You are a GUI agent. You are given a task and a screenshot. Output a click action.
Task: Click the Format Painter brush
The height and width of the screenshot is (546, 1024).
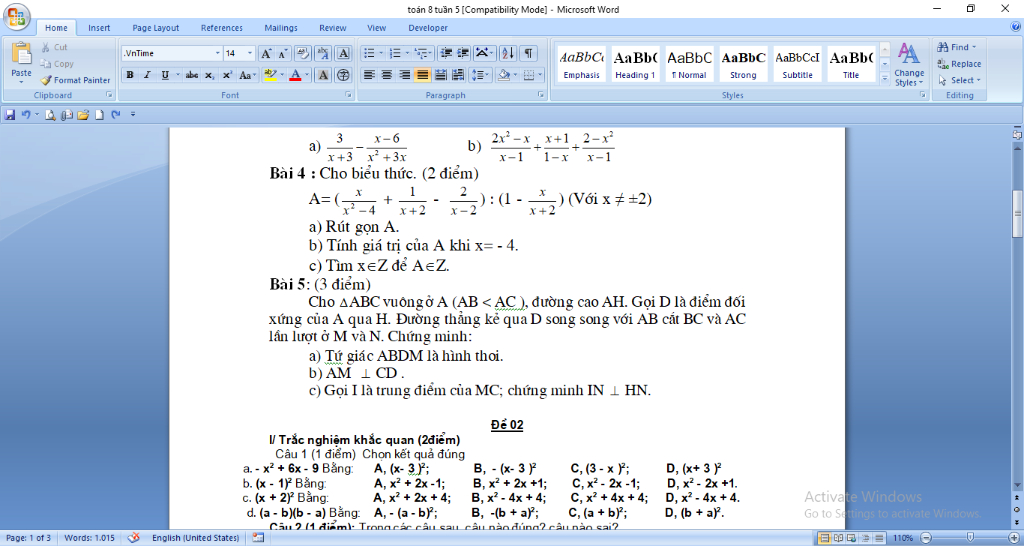(46, 80)
